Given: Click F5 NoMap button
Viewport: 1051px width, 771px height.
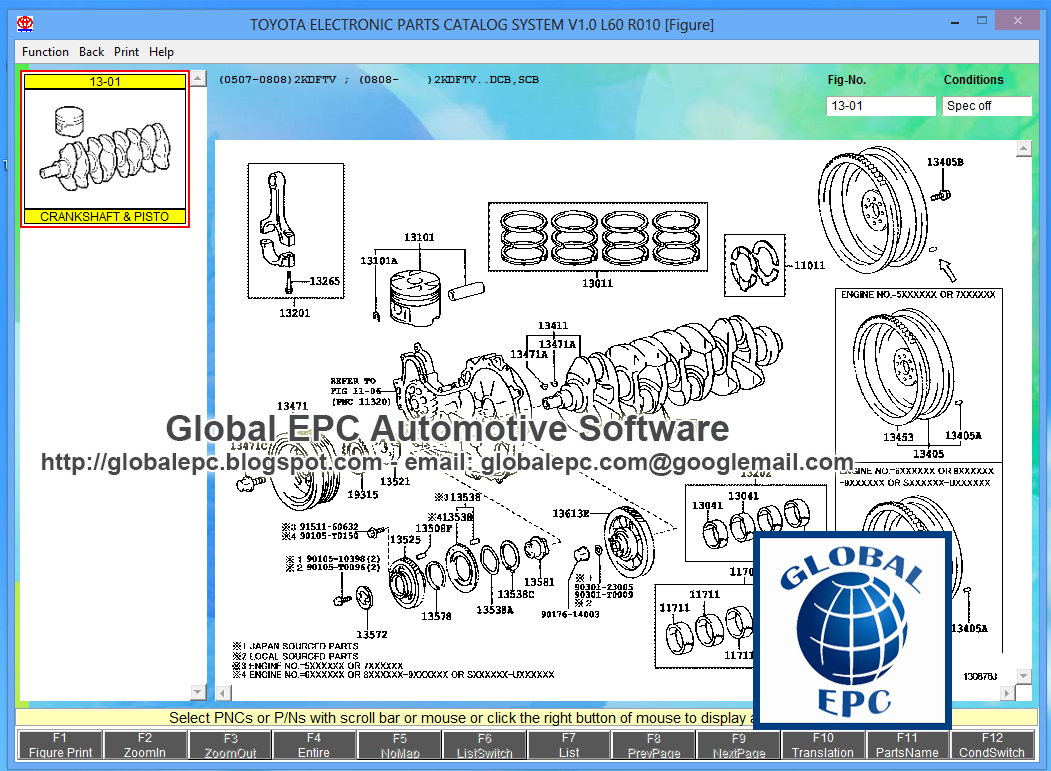Looking at the screenshot, I should (399, 745).
